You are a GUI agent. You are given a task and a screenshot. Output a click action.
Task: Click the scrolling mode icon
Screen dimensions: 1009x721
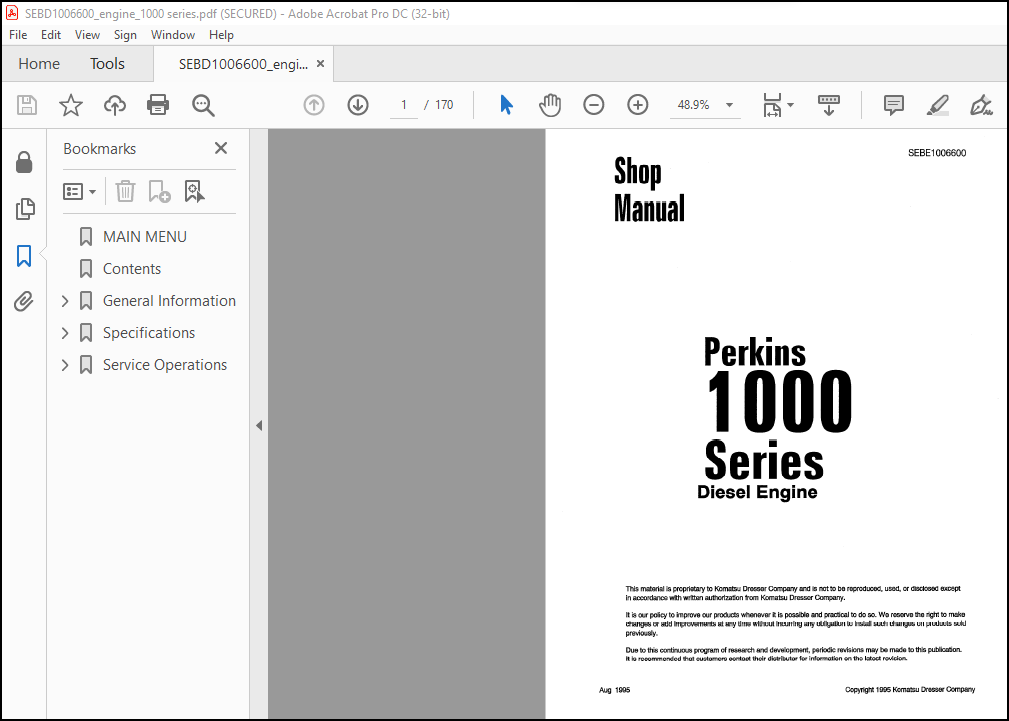click(829, 105)
